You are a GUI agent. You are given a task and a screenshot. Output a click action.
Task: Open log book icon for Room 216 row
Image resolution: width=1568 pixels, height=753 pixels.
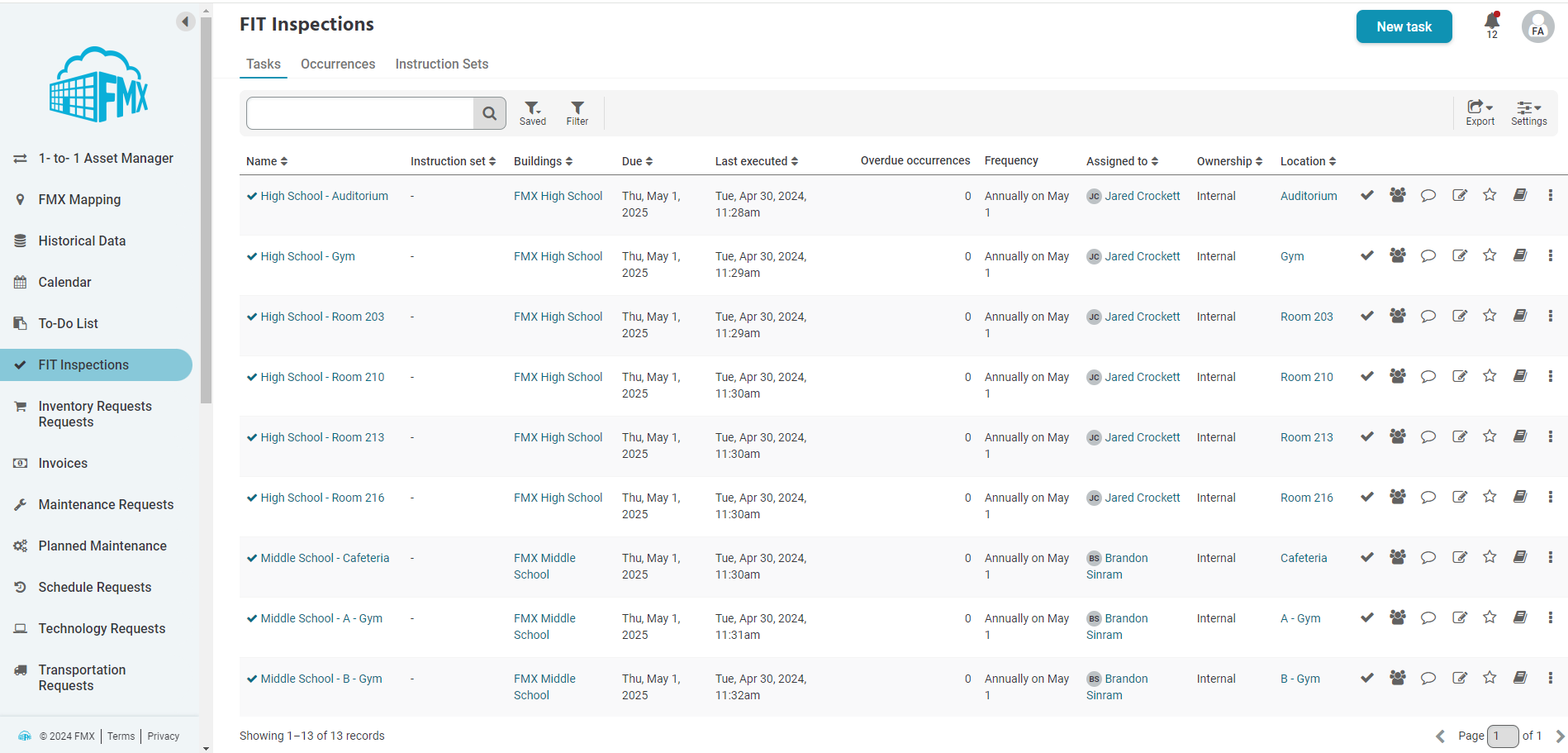(x=1519, y=498)
